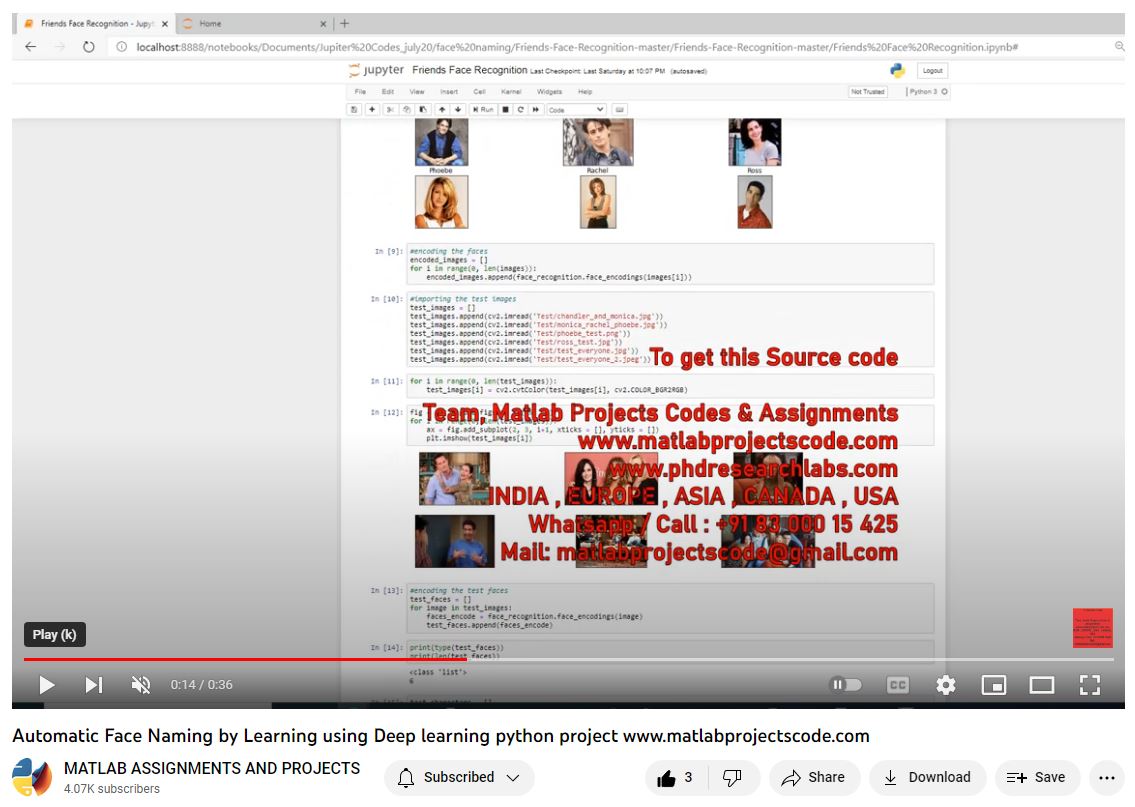Enable miniplayer mode
This screenshot has height=807, width=1135.
(x=994, y=685)
